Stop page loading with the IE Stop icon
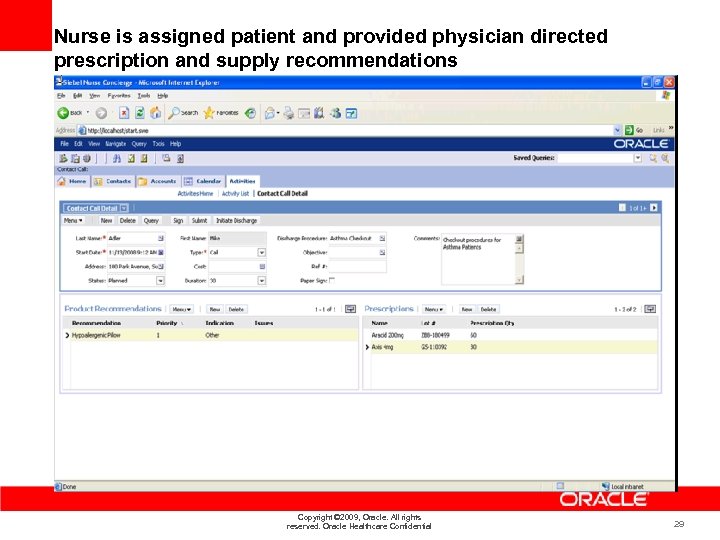This screenshot has width=720, height=540. click(124, 113)
